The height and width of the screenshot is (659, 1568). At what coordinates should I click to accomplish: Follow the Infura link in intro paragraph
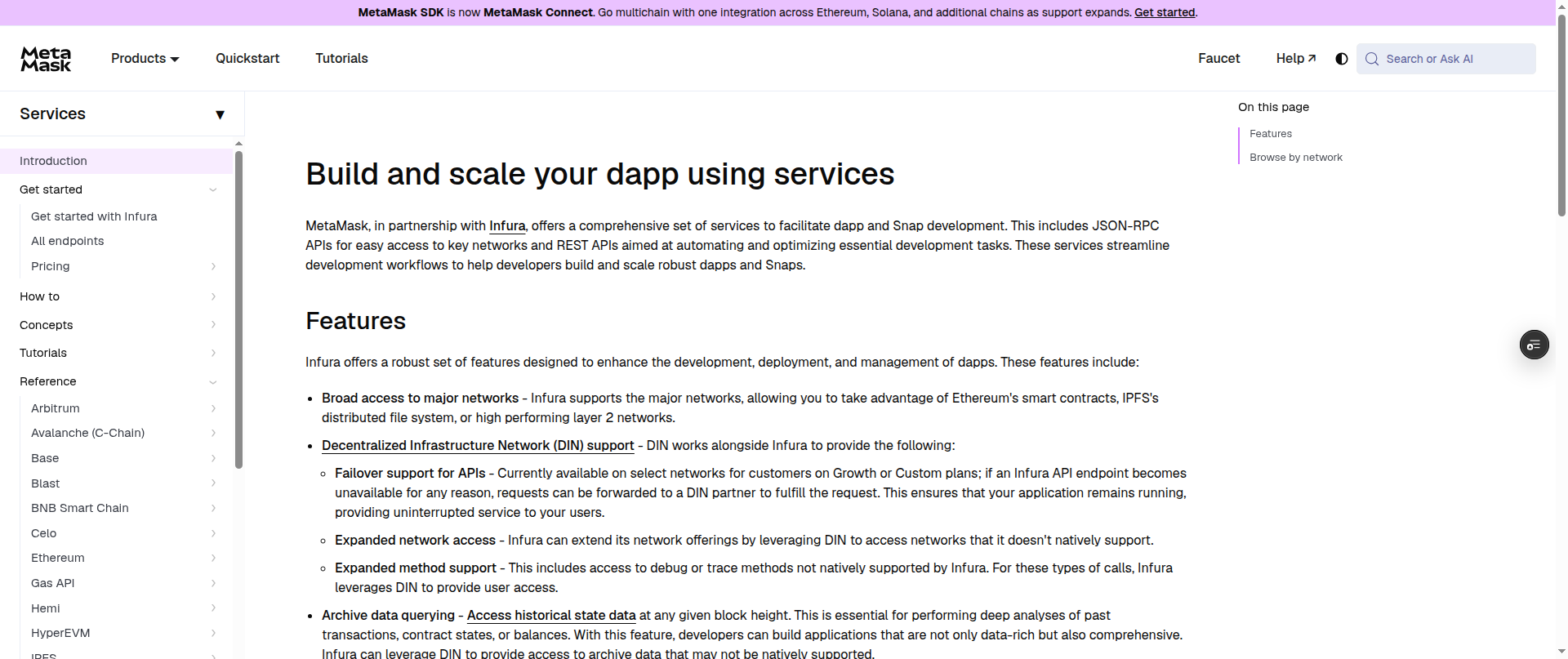coord(507,226)
